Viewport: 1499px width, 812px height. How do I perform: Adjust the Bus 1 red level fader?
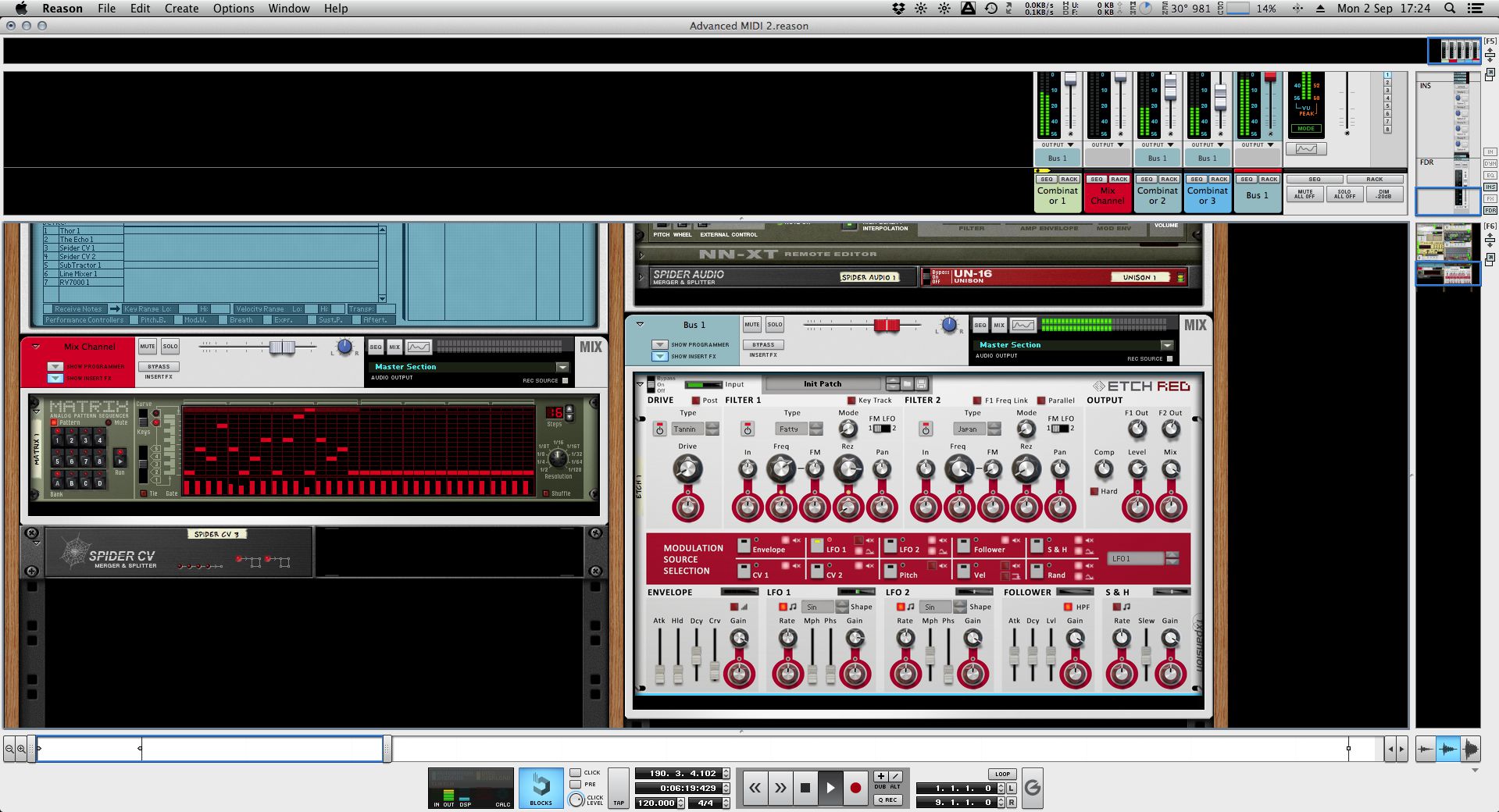click(x=887, y=325)
